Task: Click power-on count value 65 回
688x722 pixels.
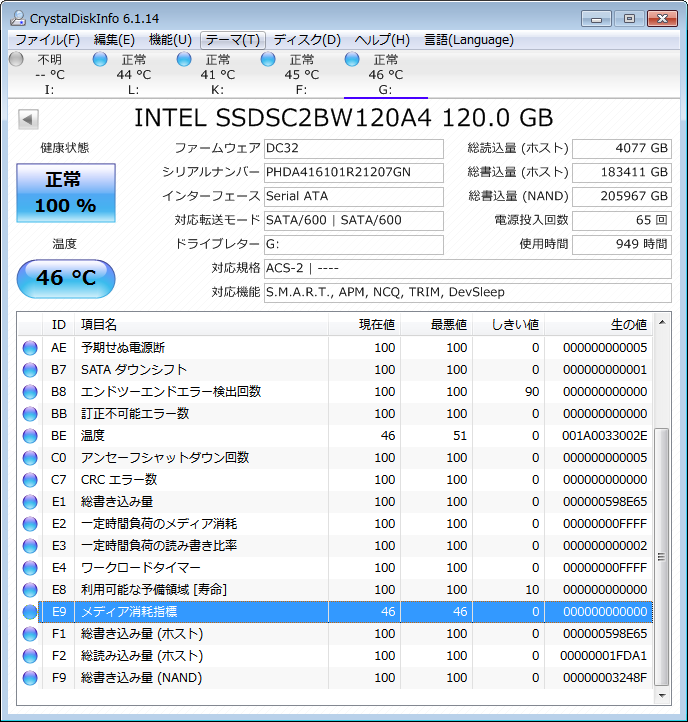Action: coord(622,221)
